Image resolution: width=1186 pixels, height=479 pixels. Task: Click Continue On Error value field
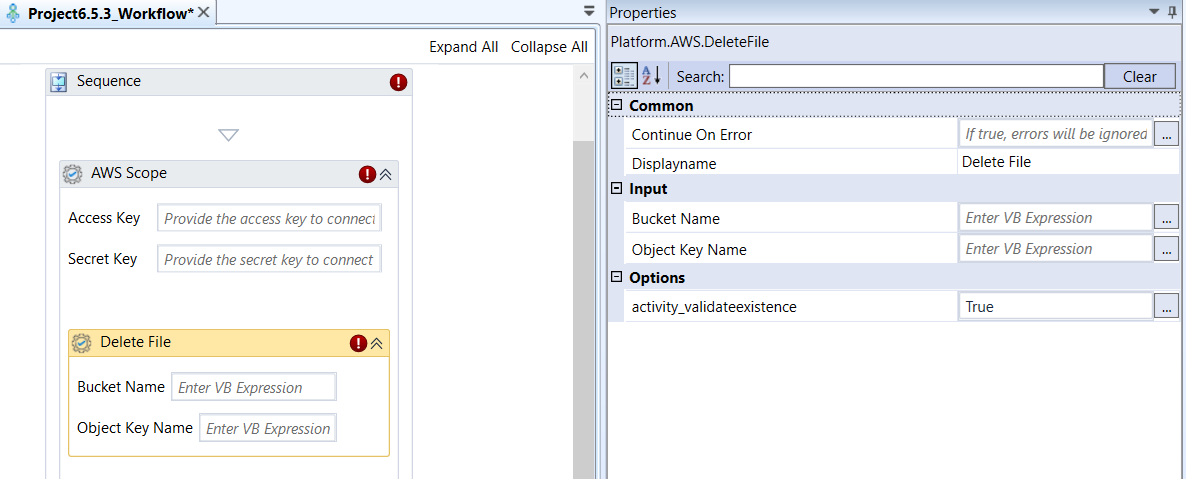[1055, 135]
